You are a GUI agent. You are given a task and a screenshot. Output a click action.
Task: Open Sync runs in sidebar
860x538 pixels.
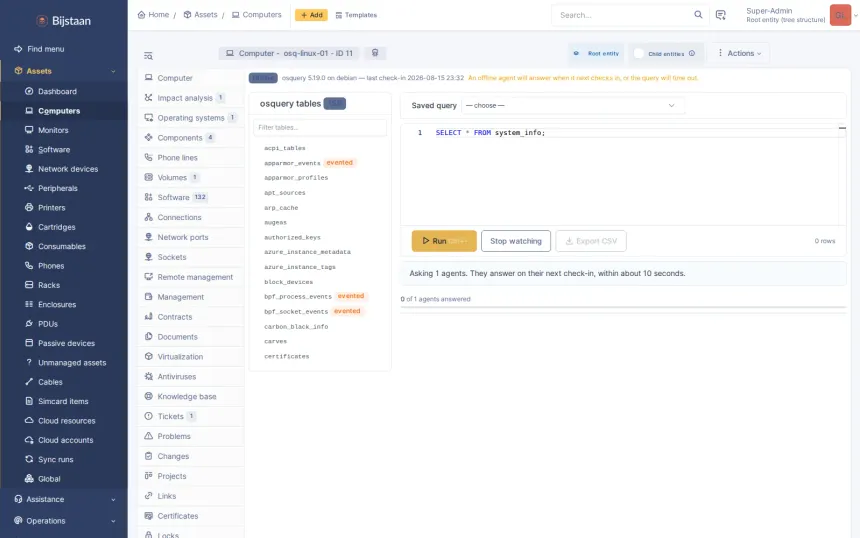[55, 460]
